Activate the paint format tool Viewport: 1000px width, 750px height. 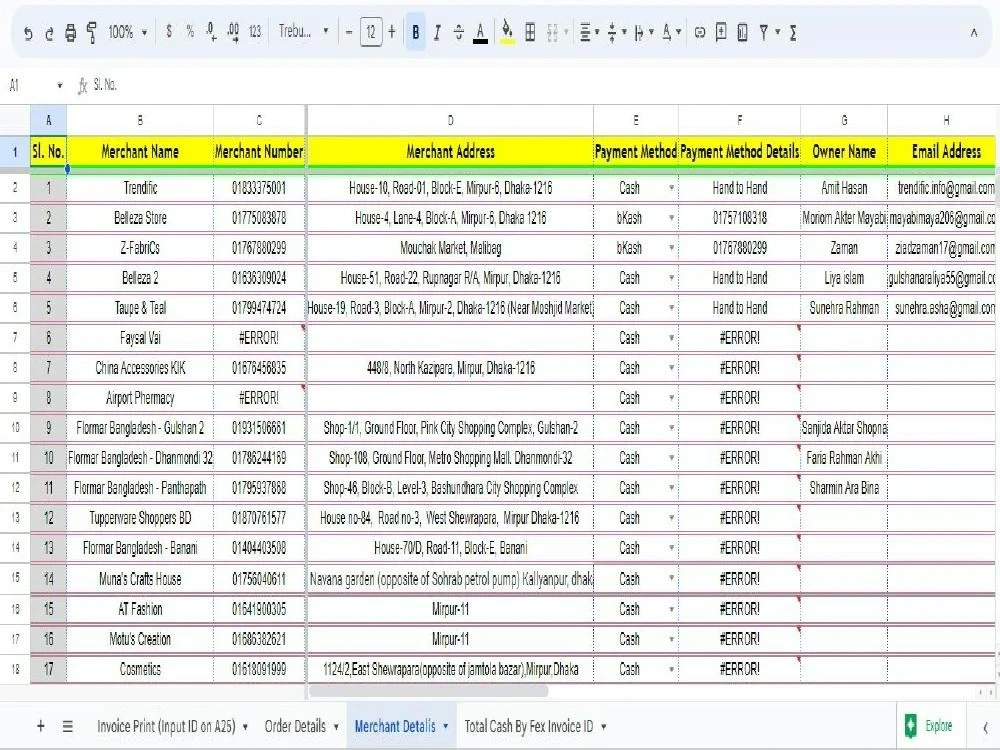[92, 33]
